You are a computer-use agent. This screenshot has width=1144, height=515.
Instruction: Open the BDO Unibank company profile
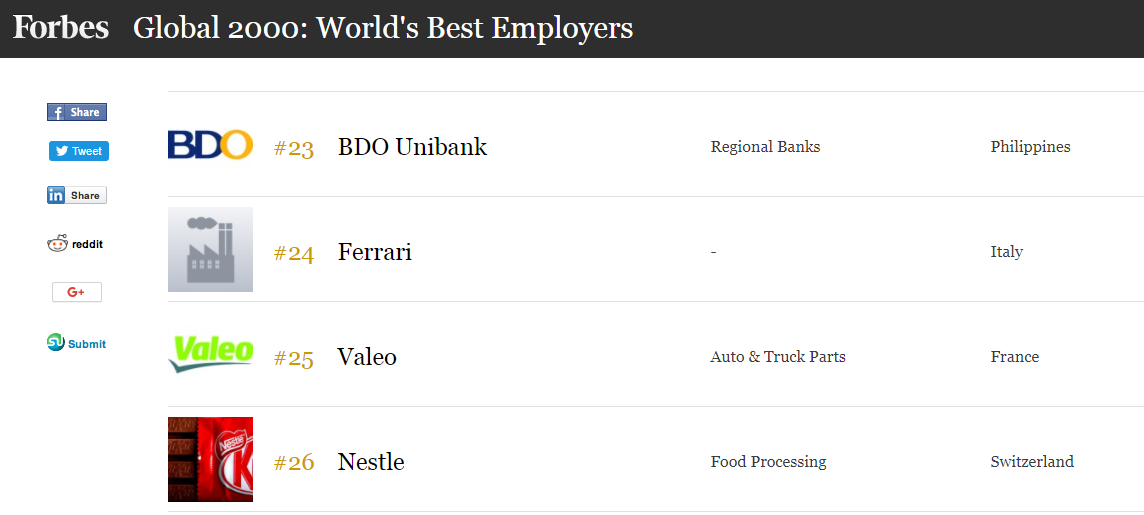pos(412,147)
